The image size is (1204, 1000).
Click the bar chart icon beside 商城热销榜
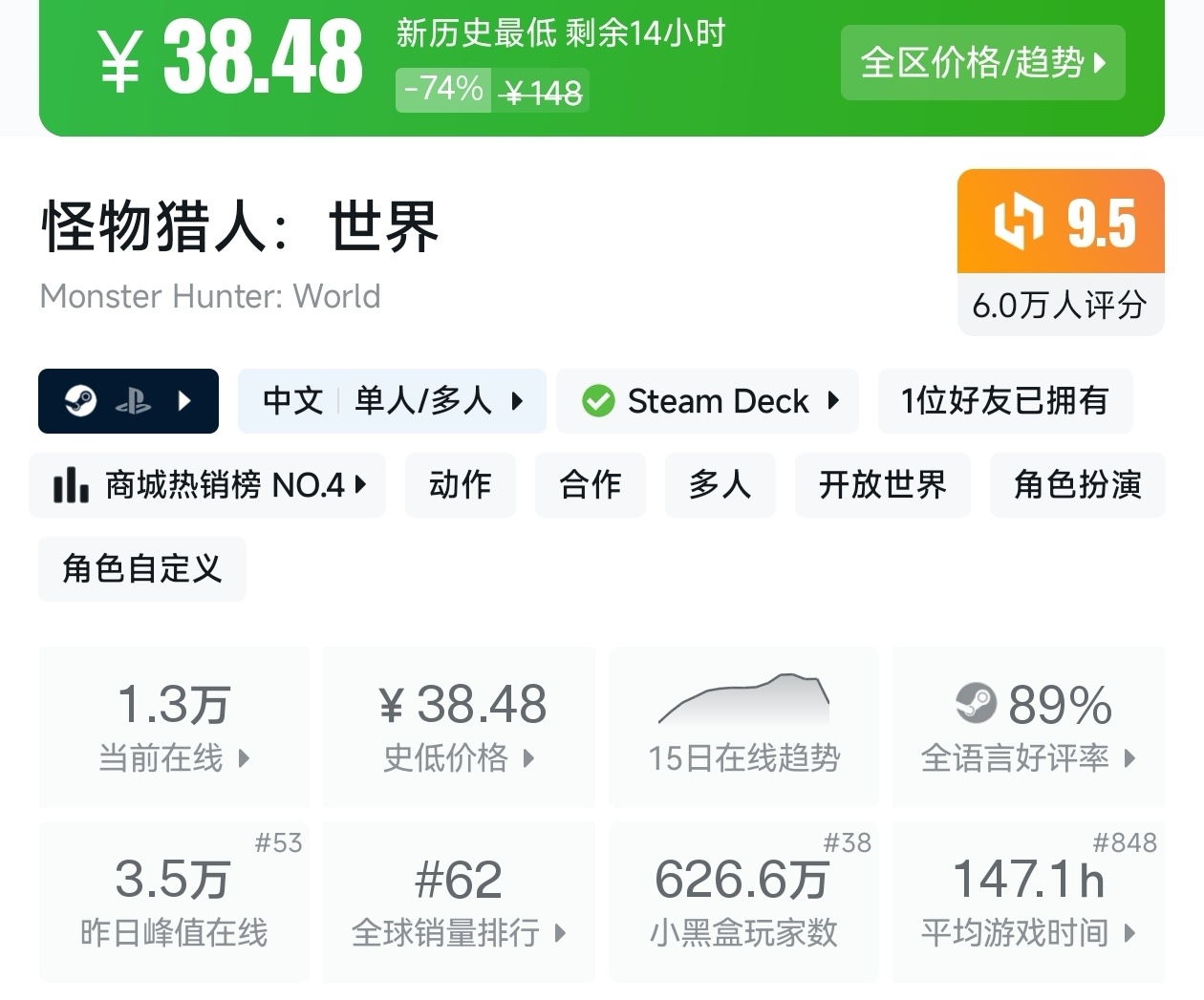coord(71,485)
